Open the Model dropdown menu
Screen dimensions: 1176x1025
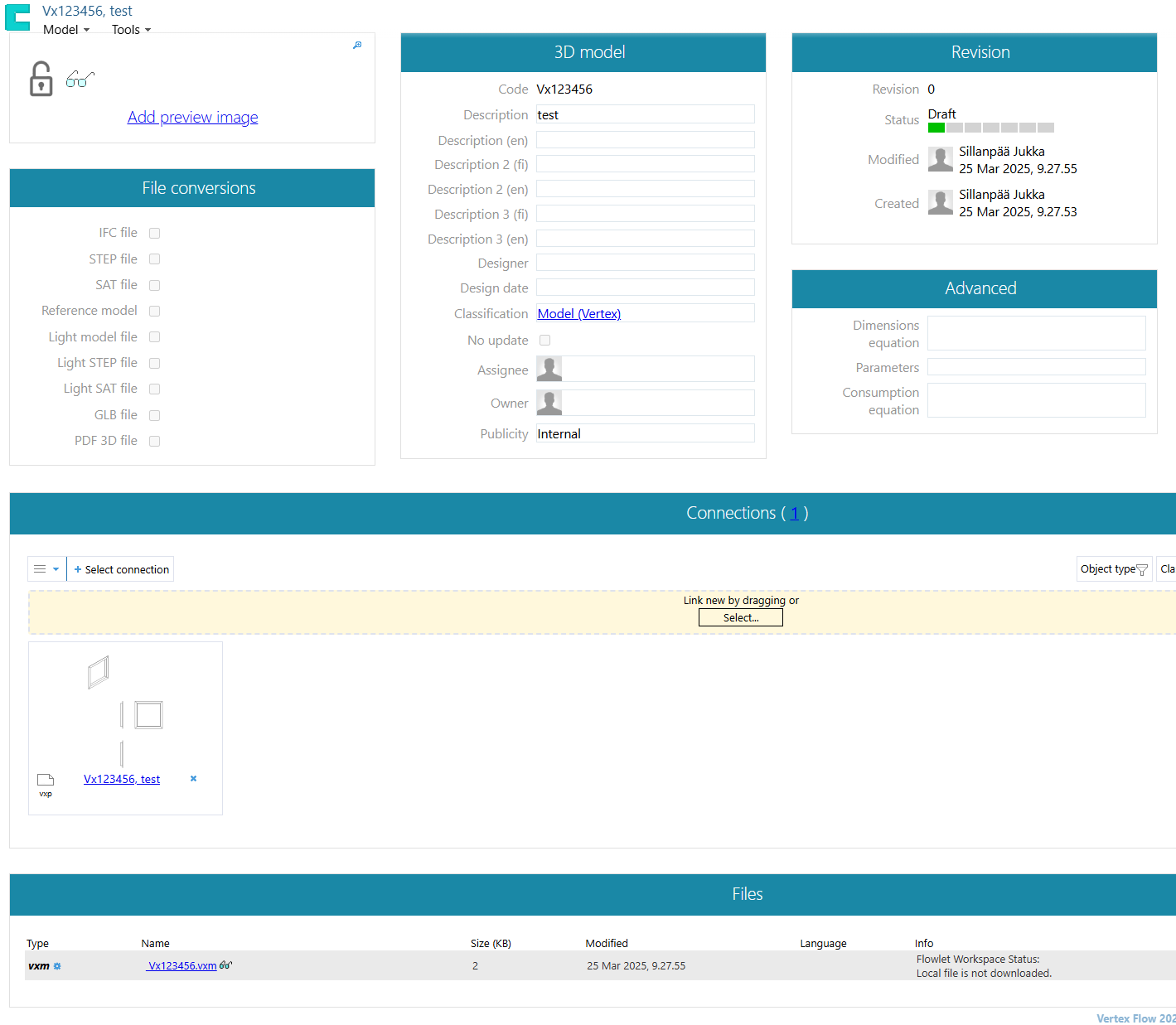tap(65, 30)
